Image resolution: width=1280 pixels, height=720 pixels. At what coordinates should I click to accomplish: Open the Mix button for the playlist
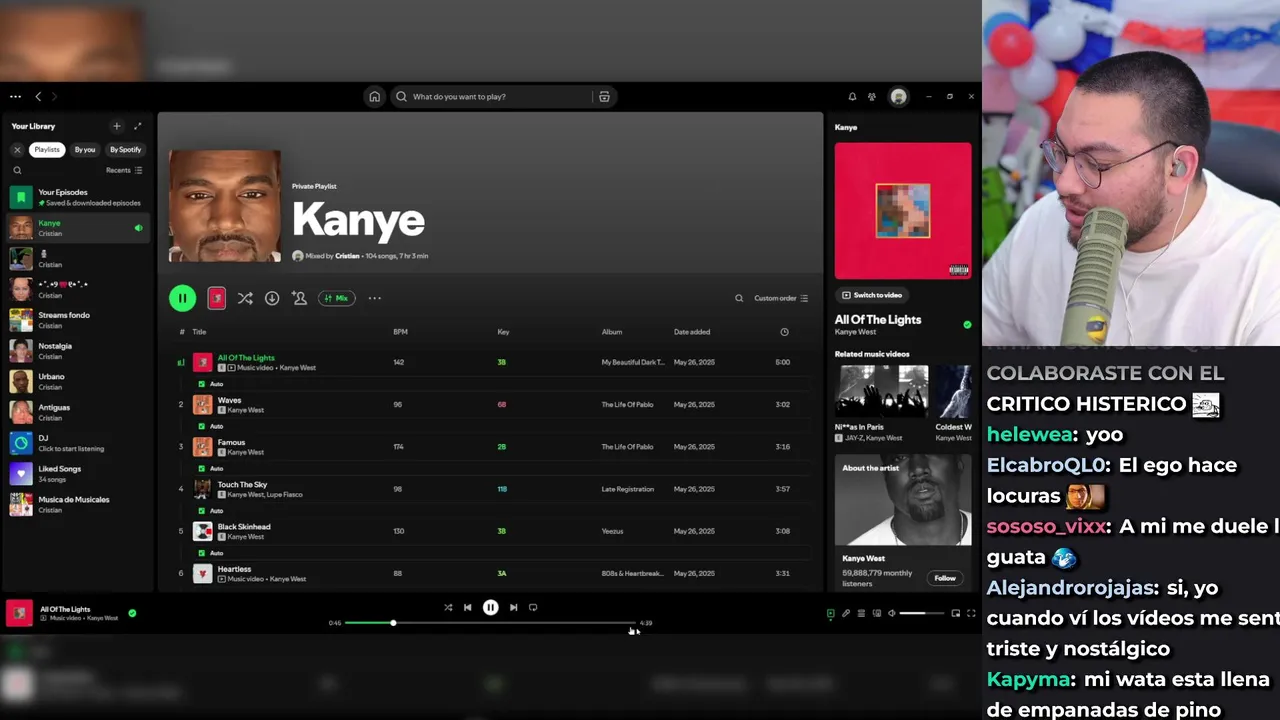coord(337,298)
